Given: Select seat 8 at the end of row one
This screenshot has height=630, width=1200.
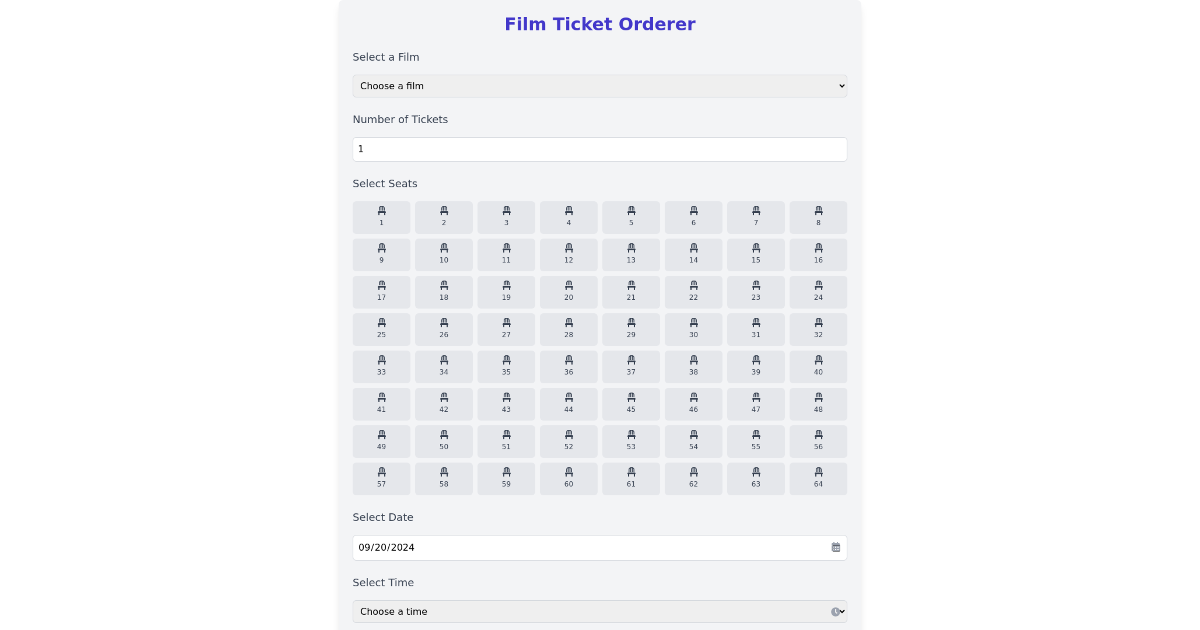Looking at the screenshot, I should tap(818, 217).
